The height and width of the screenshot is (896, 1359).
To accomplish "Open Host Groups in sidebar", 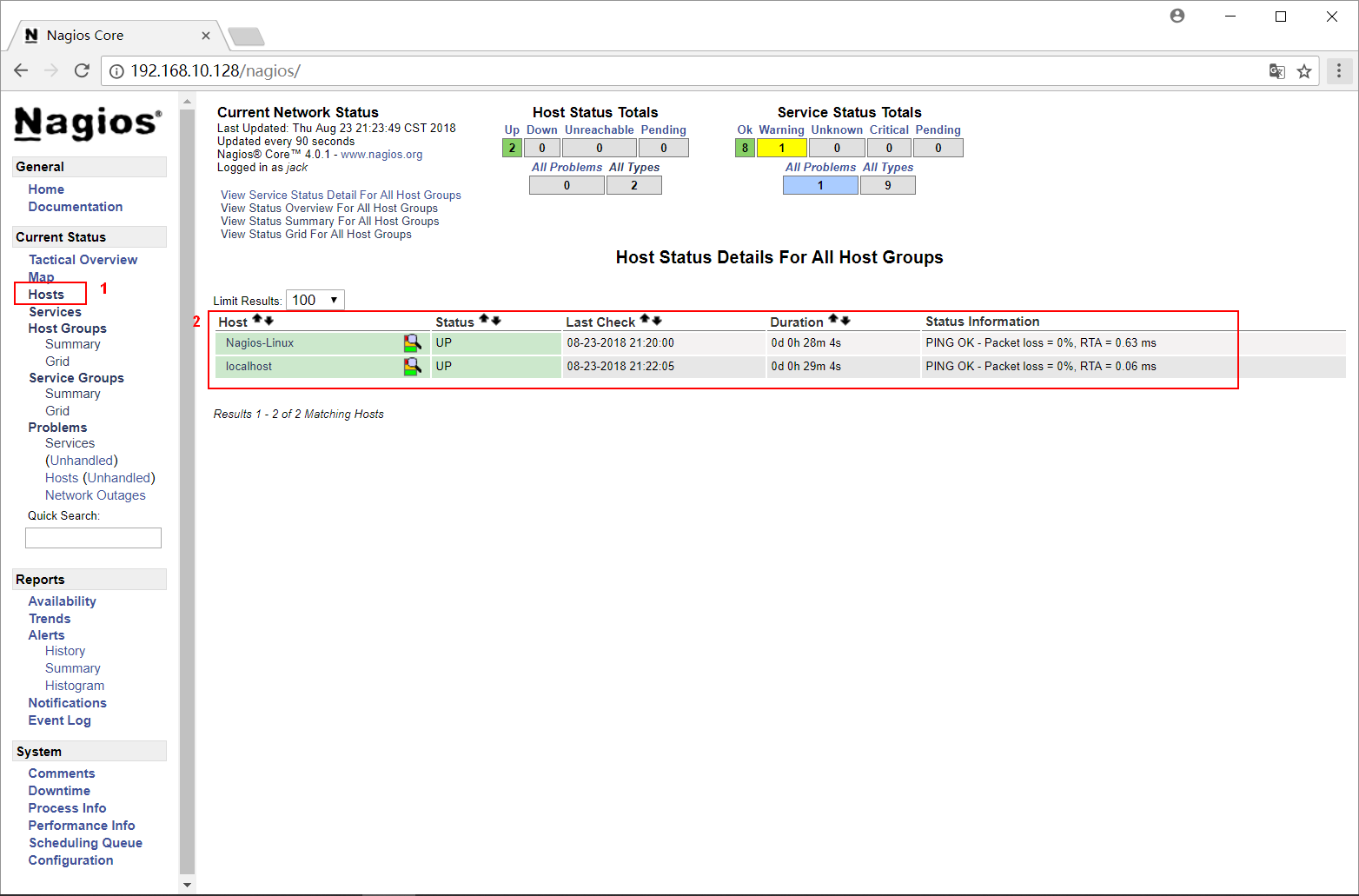I will pyautogui.click(x=68, y=329).
